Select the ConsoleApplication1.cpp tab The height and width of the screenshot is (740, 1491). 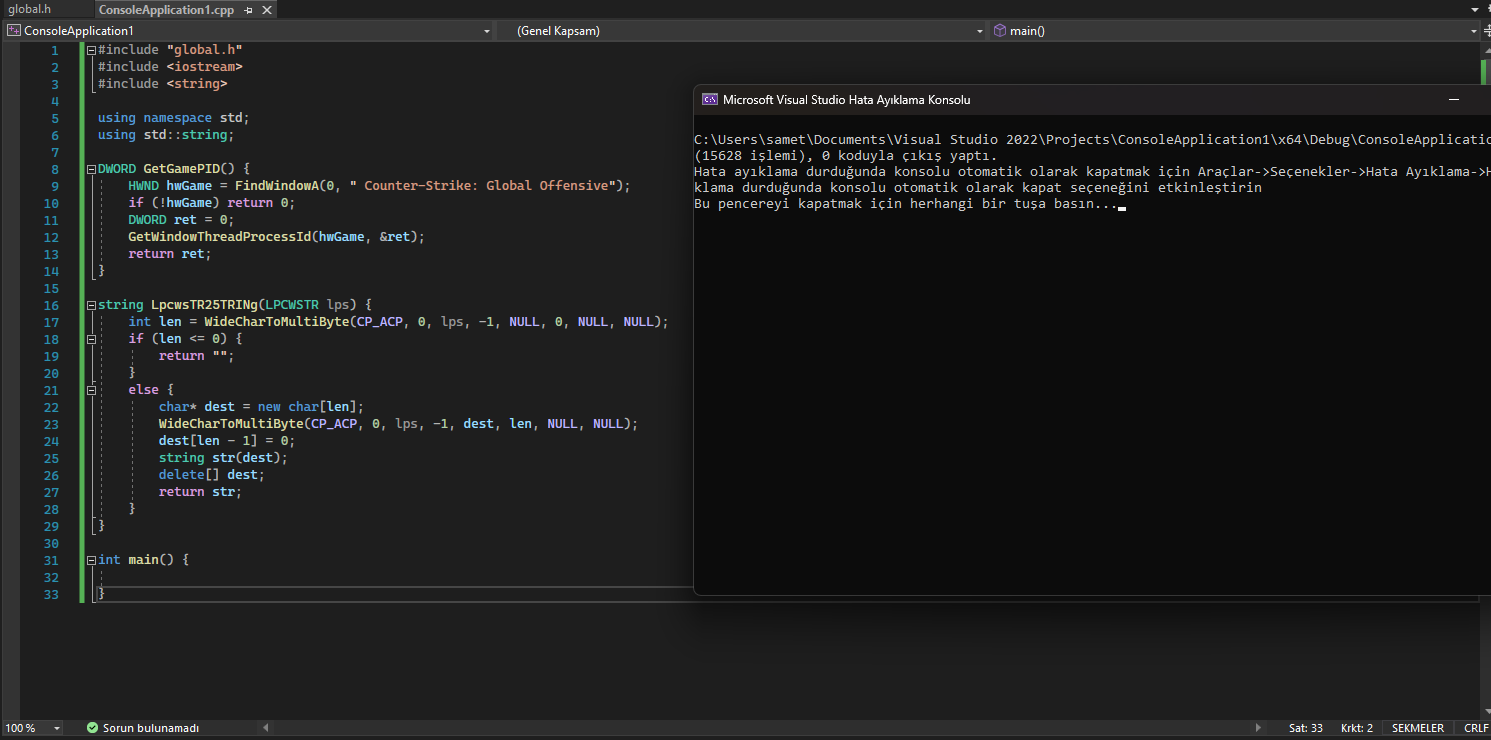(165, 9)
